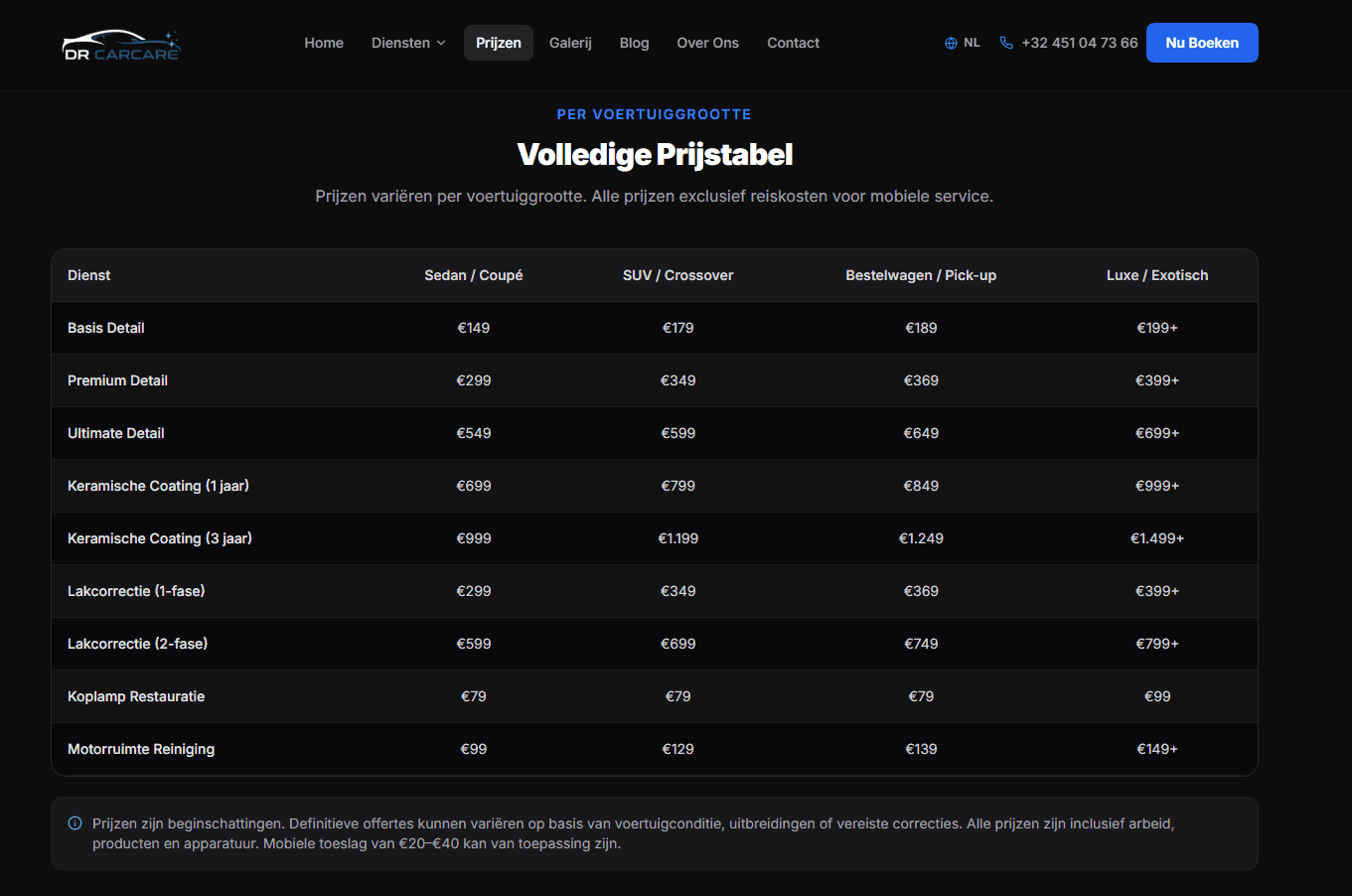Viewport: 1352px width, 896px height.
Task: Select Motorruimte Reiniging SUV price €129
Action: 678,749
